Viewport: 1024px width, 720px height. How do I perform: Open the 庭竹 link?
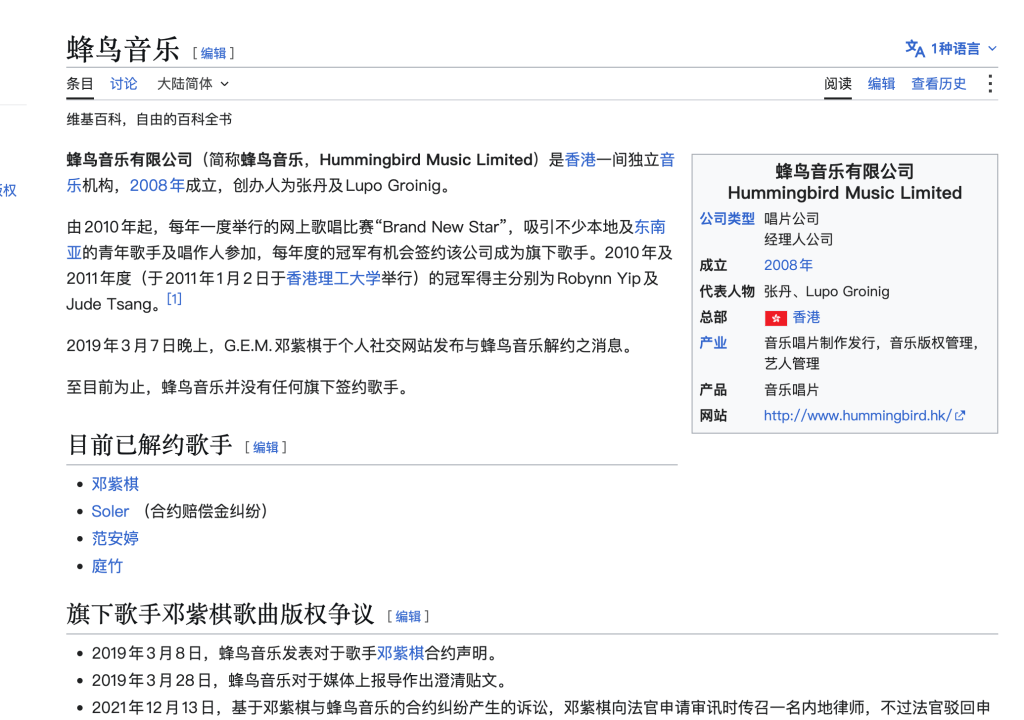pyautogui.click(x=107, y=566)
